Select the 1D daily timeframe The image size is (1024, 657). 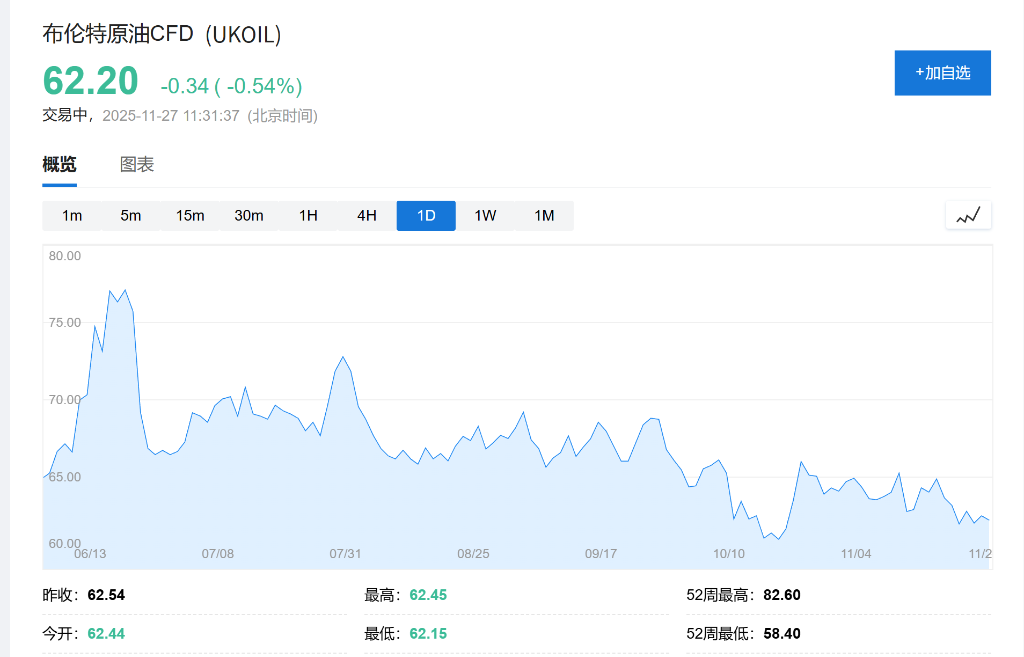click(x=426, y=216)
